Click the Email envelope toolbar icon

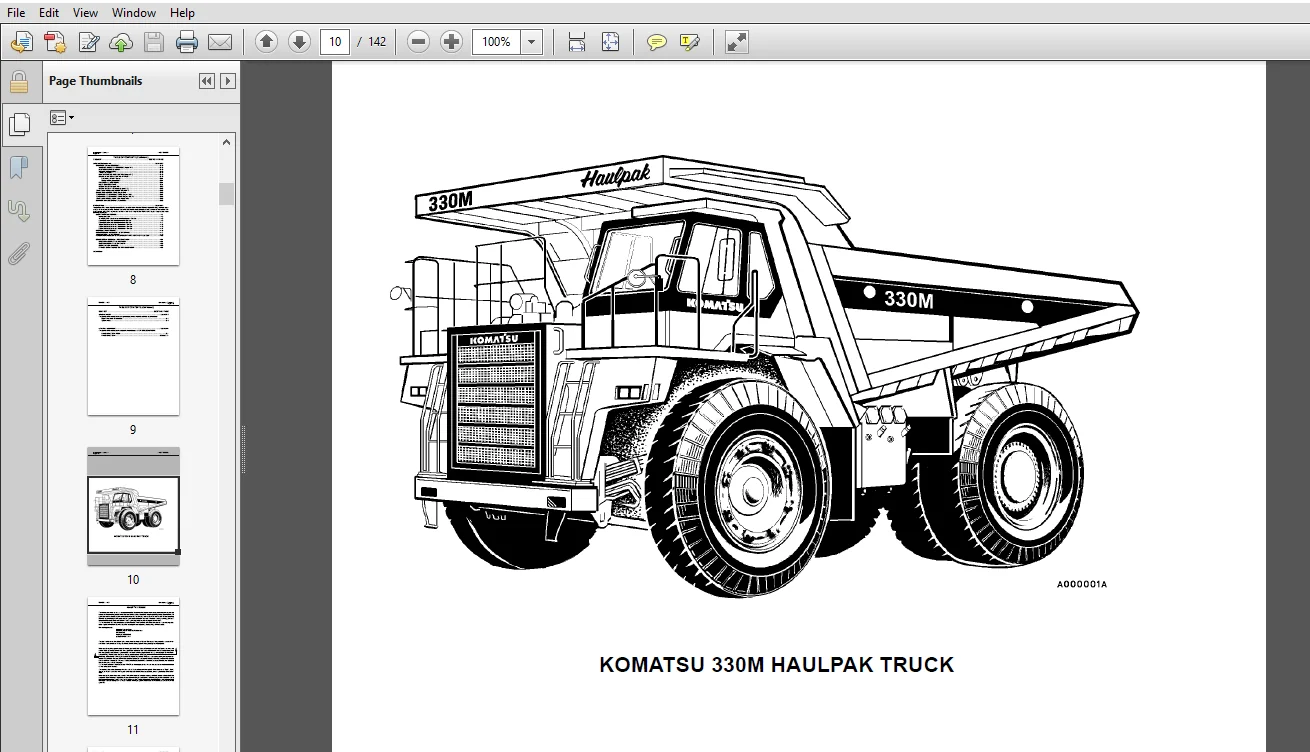(x=220, y=42)
